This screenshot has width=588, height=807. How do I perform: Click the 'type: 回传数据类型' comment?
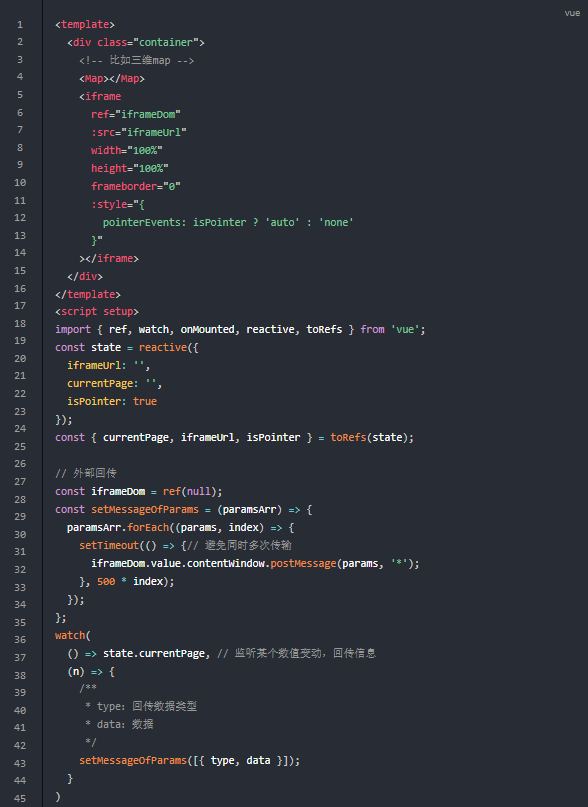click(141, 707)
